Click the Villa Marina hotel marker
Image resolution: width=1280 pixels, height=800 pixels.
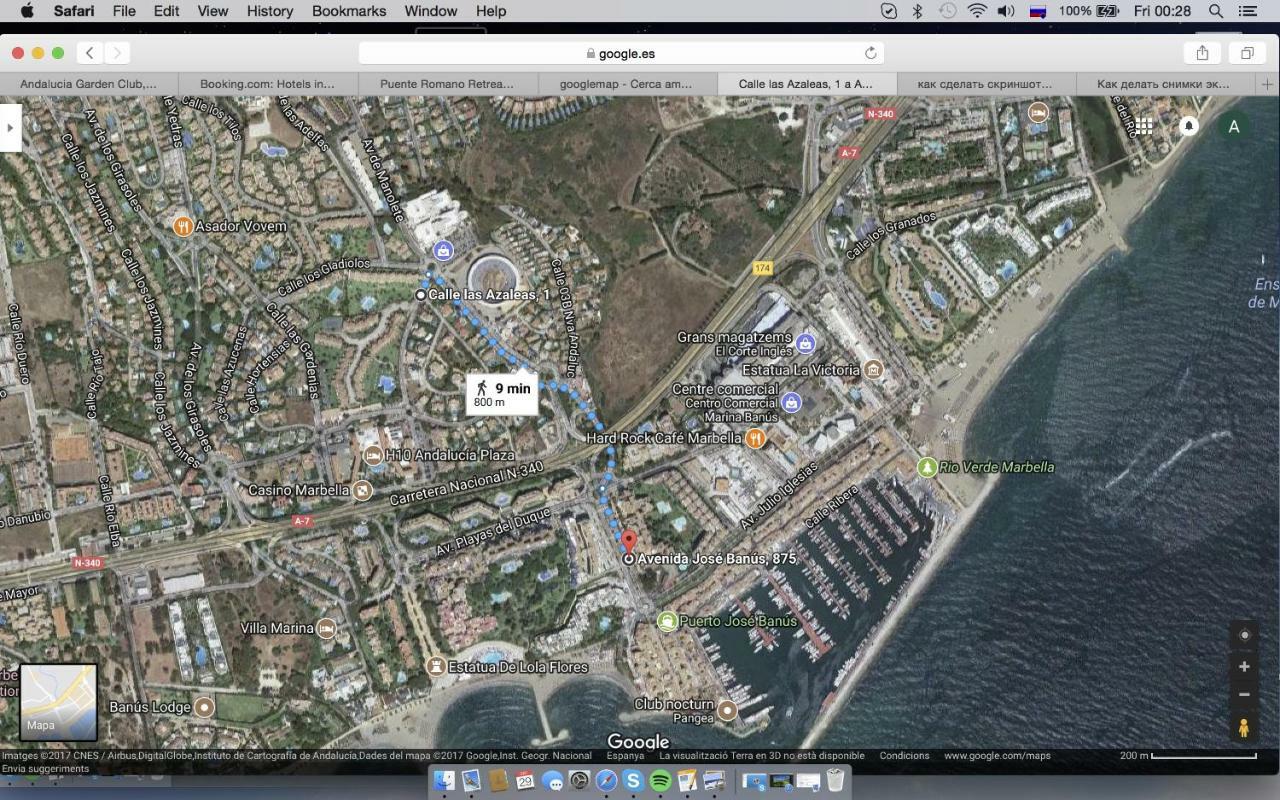[x=326, y=628]
